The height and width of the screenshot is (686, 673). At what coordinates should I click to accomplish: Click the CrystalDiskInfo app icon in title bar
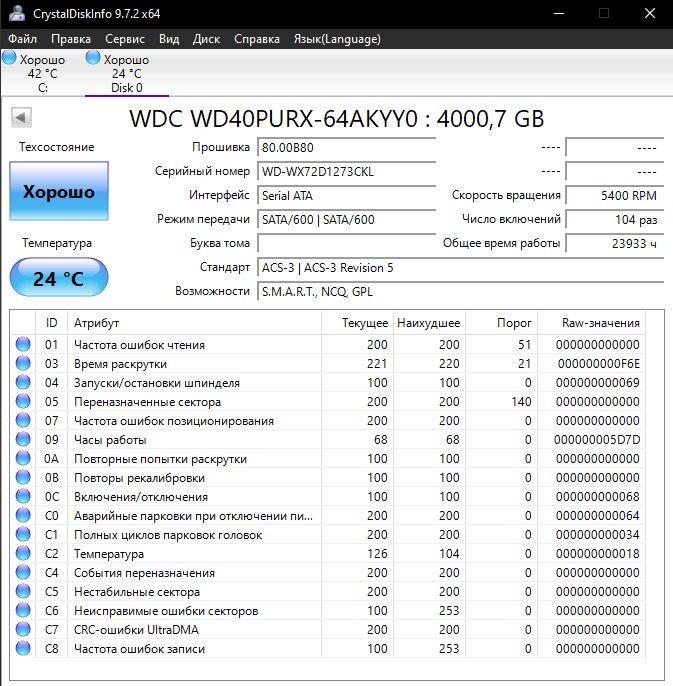(16, 13)
